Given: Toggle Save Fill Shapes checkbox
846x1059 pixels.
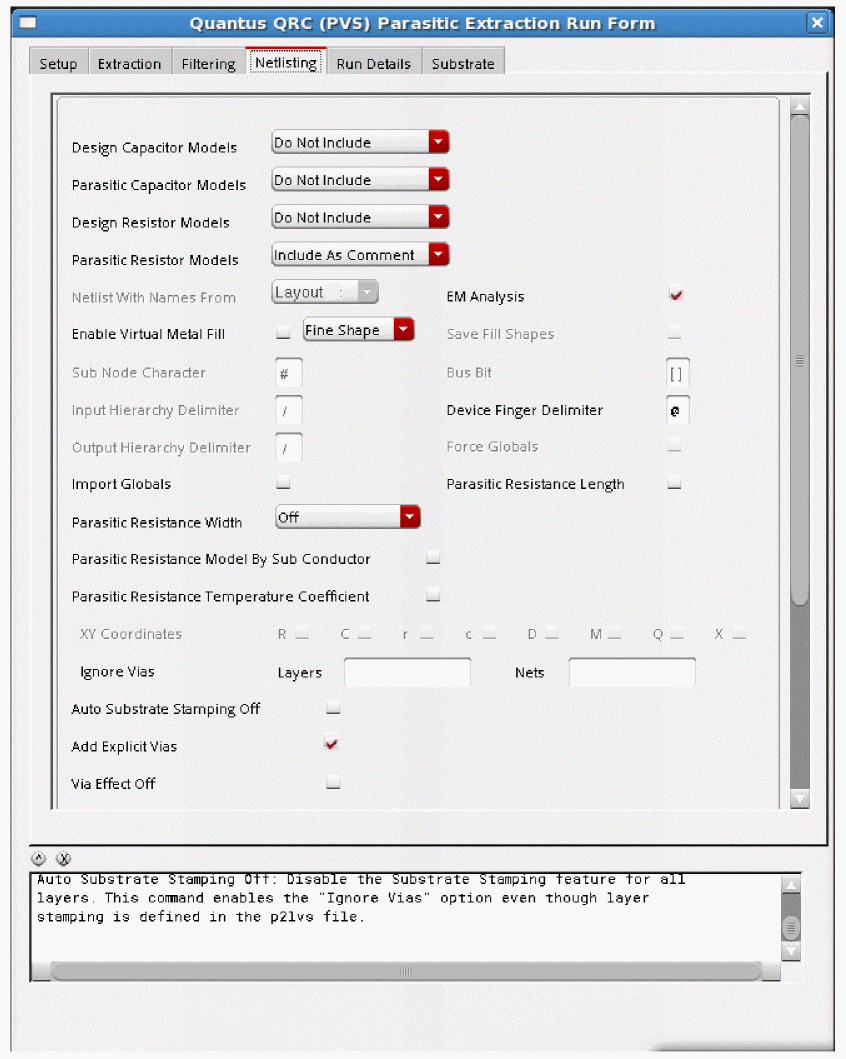Looking at the screenshot, I should coord(674,332).
